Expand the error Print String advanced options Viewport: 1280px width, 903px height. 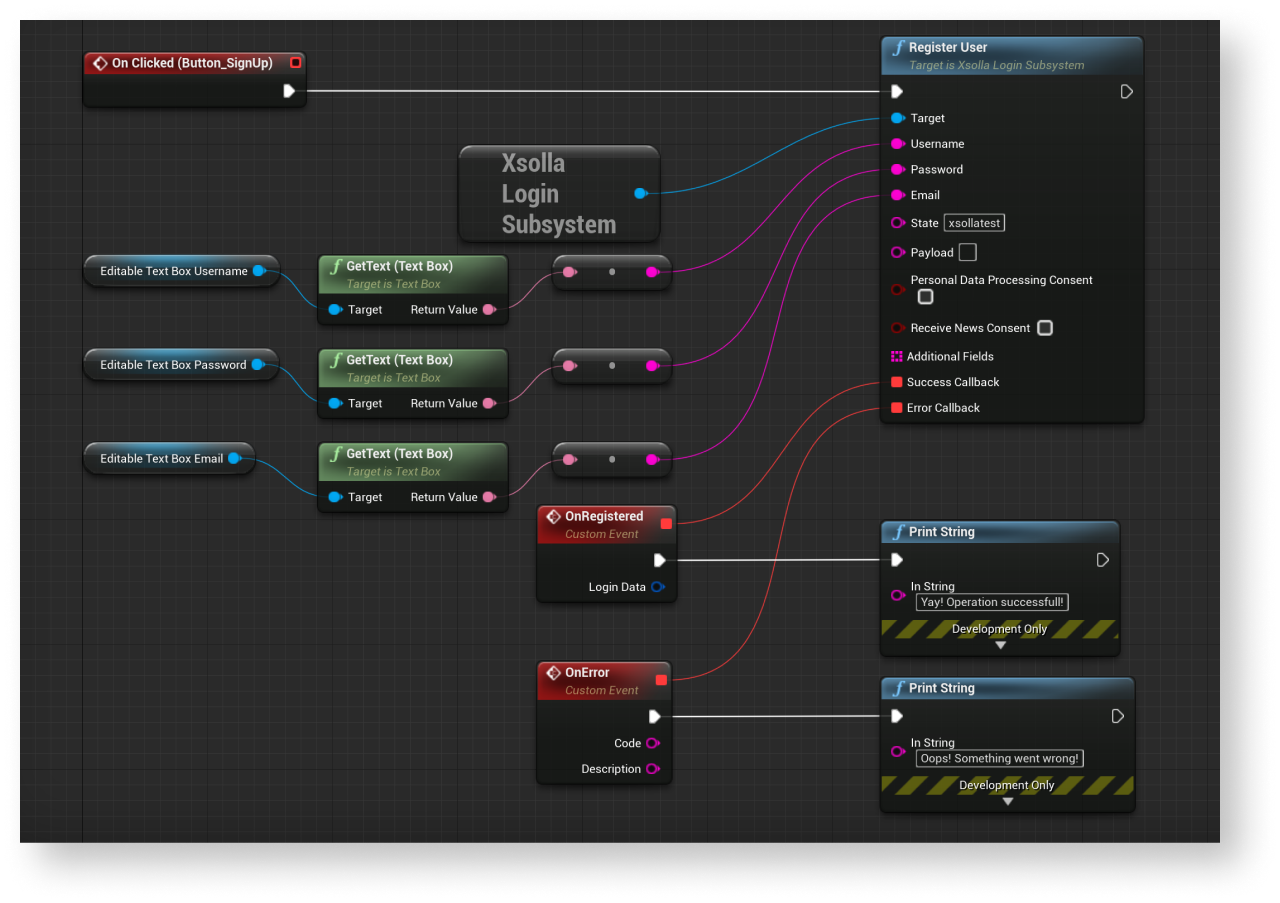point(1007,802)
